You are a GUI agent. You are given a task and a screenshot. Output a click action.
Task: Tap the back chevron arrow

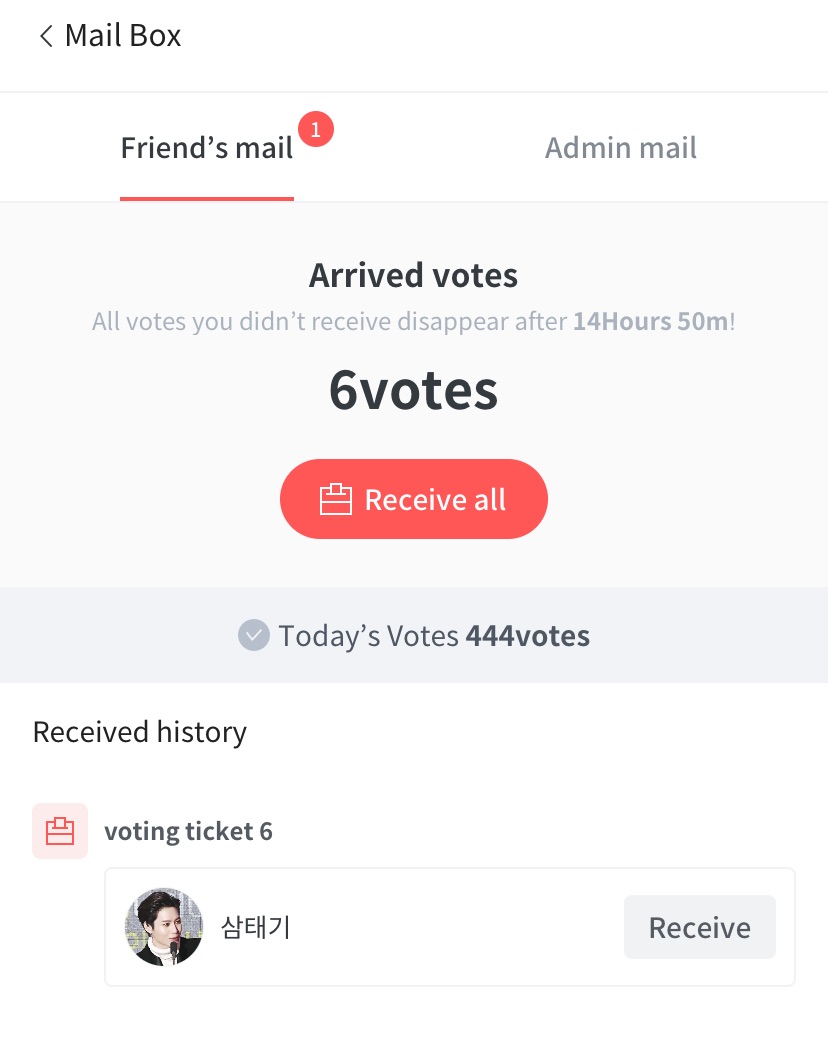[x=45, y=37]
